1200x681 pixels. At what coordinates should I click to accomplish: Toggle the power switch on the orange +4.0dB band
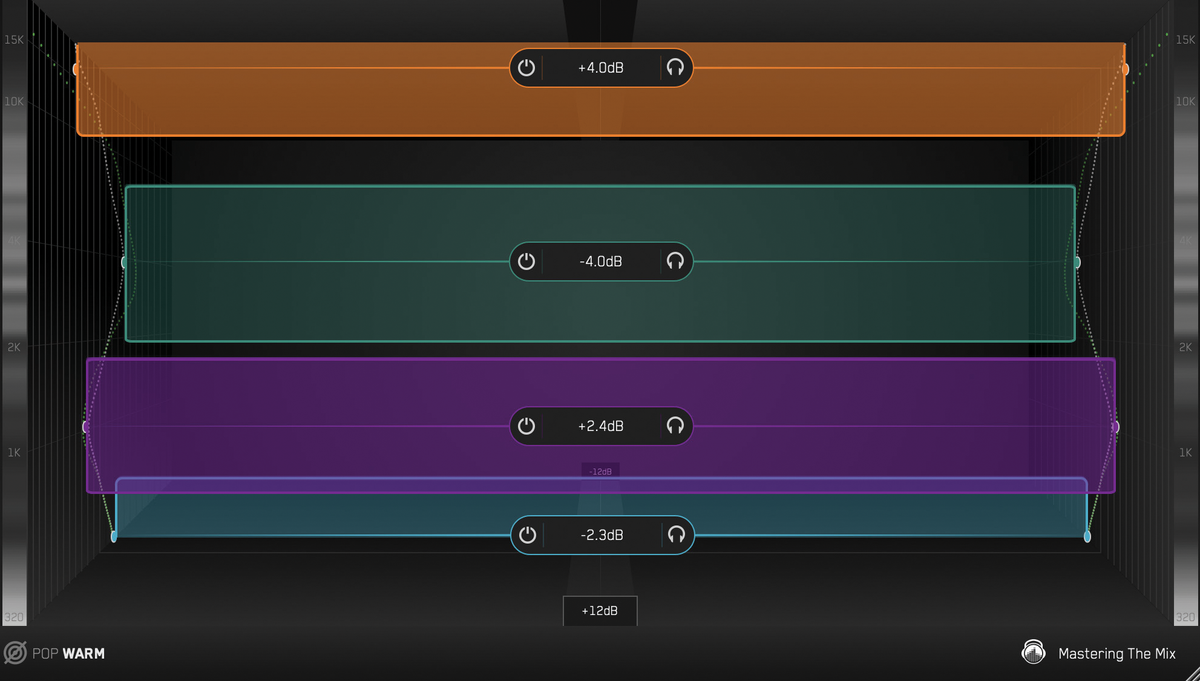pos(527,67)
